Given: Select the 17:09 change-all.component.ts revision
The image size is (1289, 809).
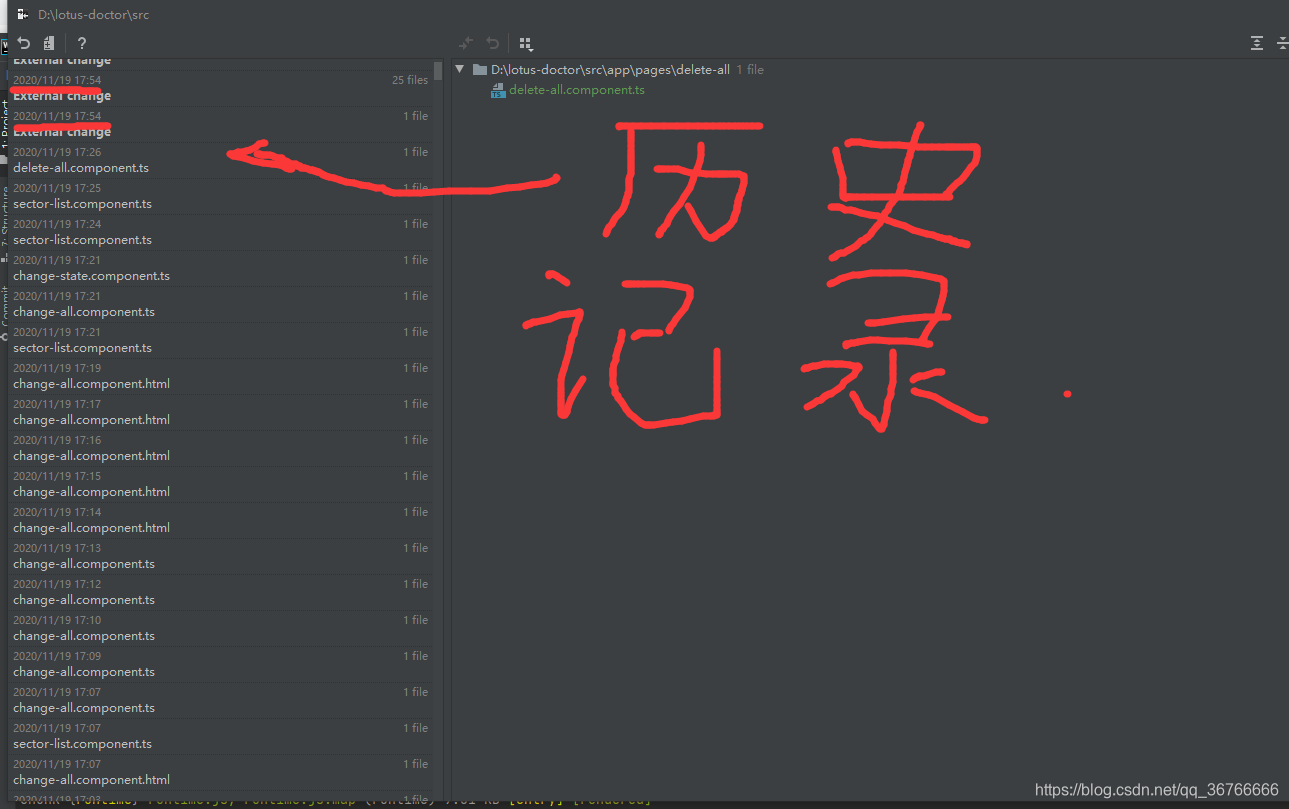Looking at the screenshot, I should point(220,664).
